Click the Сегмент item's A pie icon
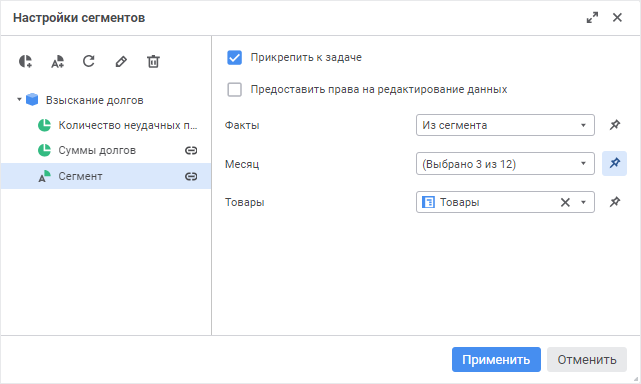This screenshot has width=641, height=384. point(44,176)
